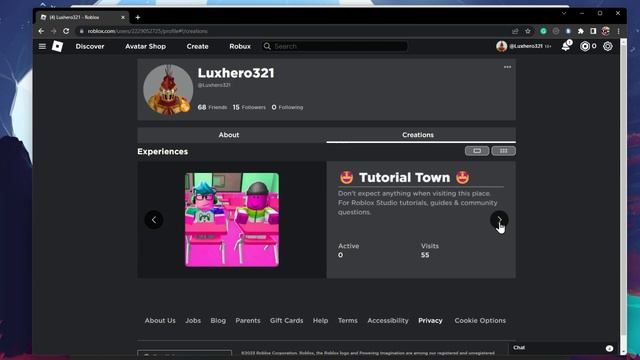Click the Luxhero321 profile avatar picture
Image resolution: width=640 pixels, height=360 pixels.
[x=168, y=89]
